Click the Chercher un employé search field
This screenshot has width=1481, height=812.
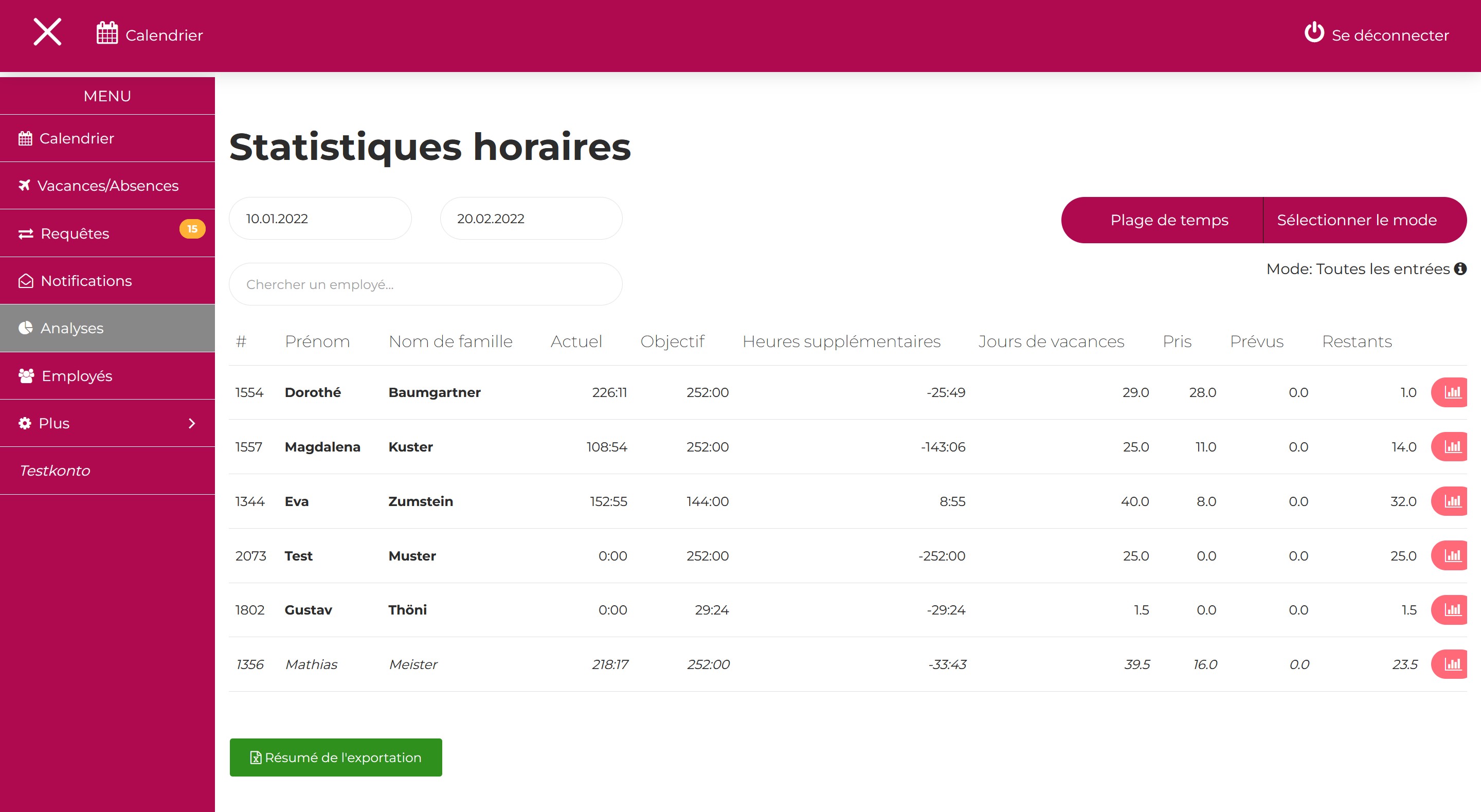pyautogui.click(x=425, y=285)
